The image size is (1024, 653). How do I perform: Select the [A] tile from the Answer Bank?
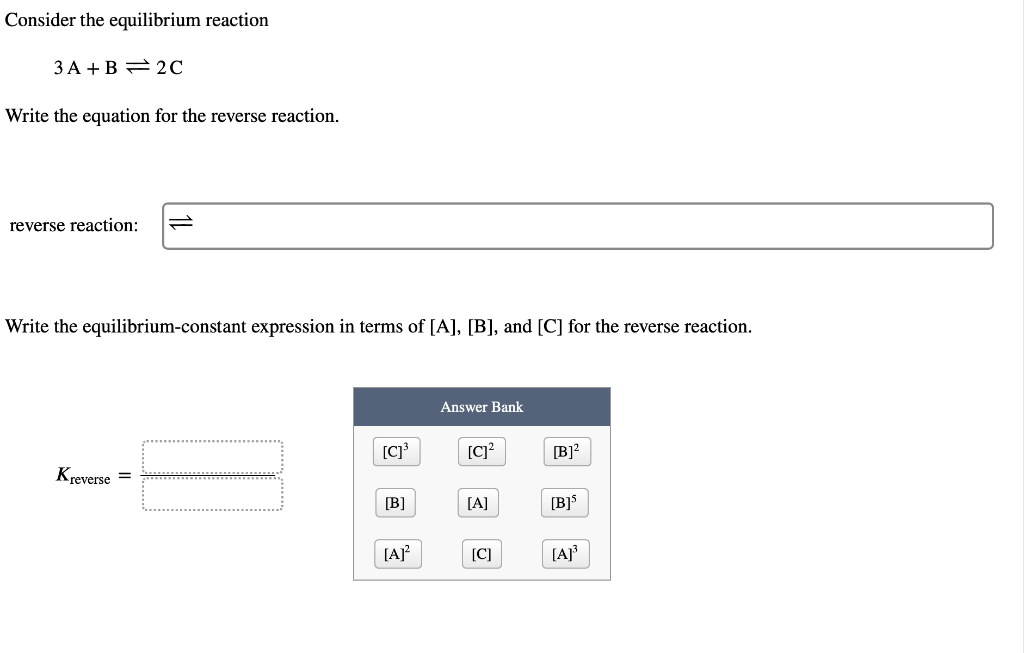[478, 502]
